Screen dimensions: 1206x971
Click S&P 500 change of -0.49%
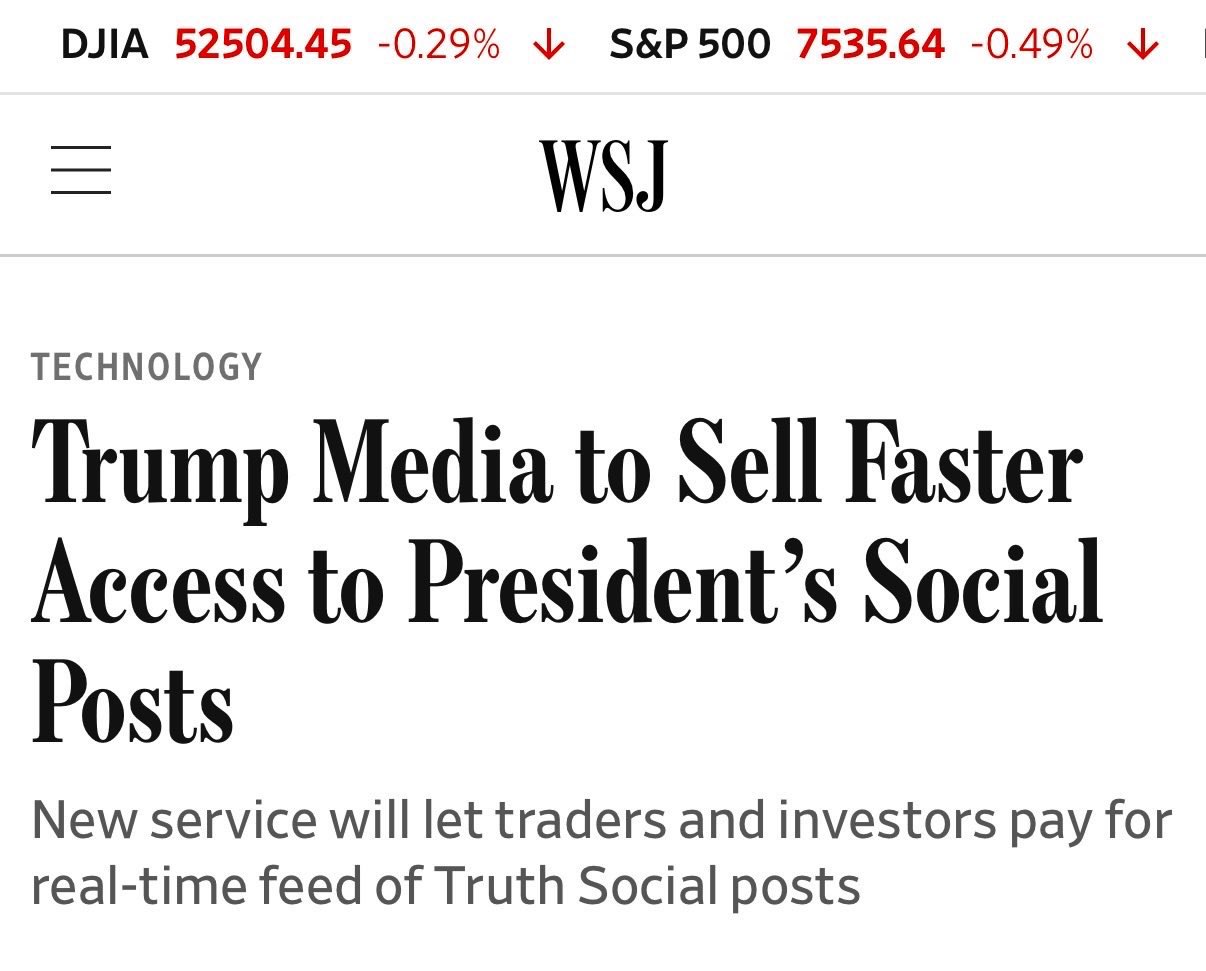click(x=1031, y=45)
